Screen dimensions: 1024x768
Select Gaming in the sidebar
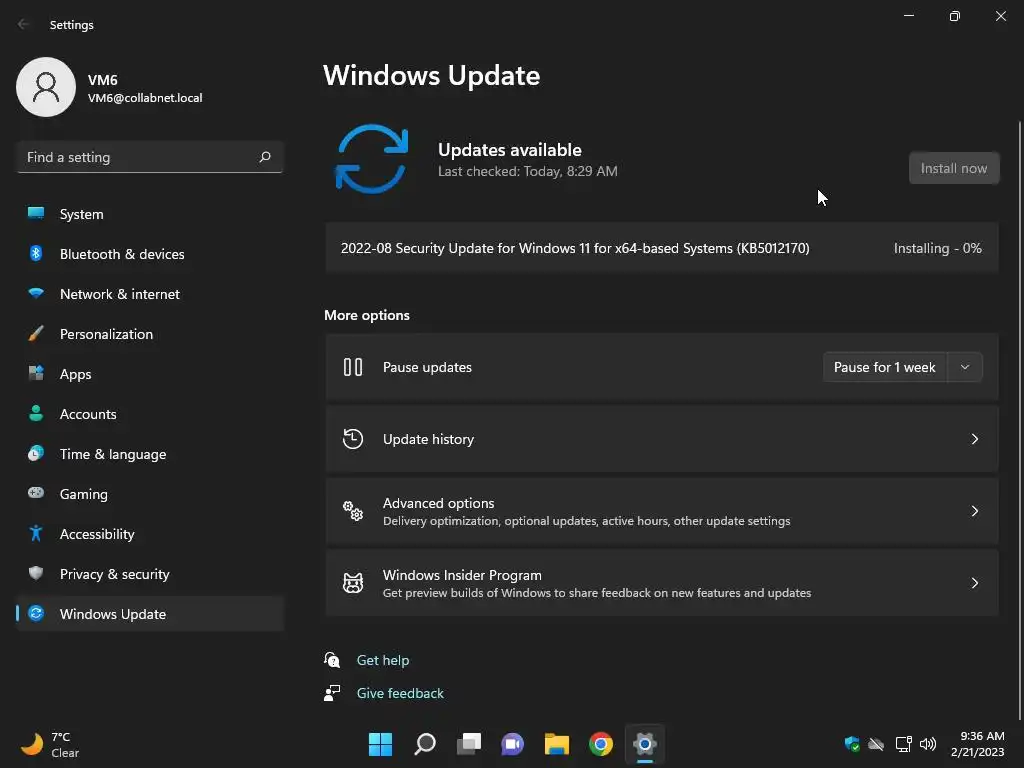pos(150,493)
